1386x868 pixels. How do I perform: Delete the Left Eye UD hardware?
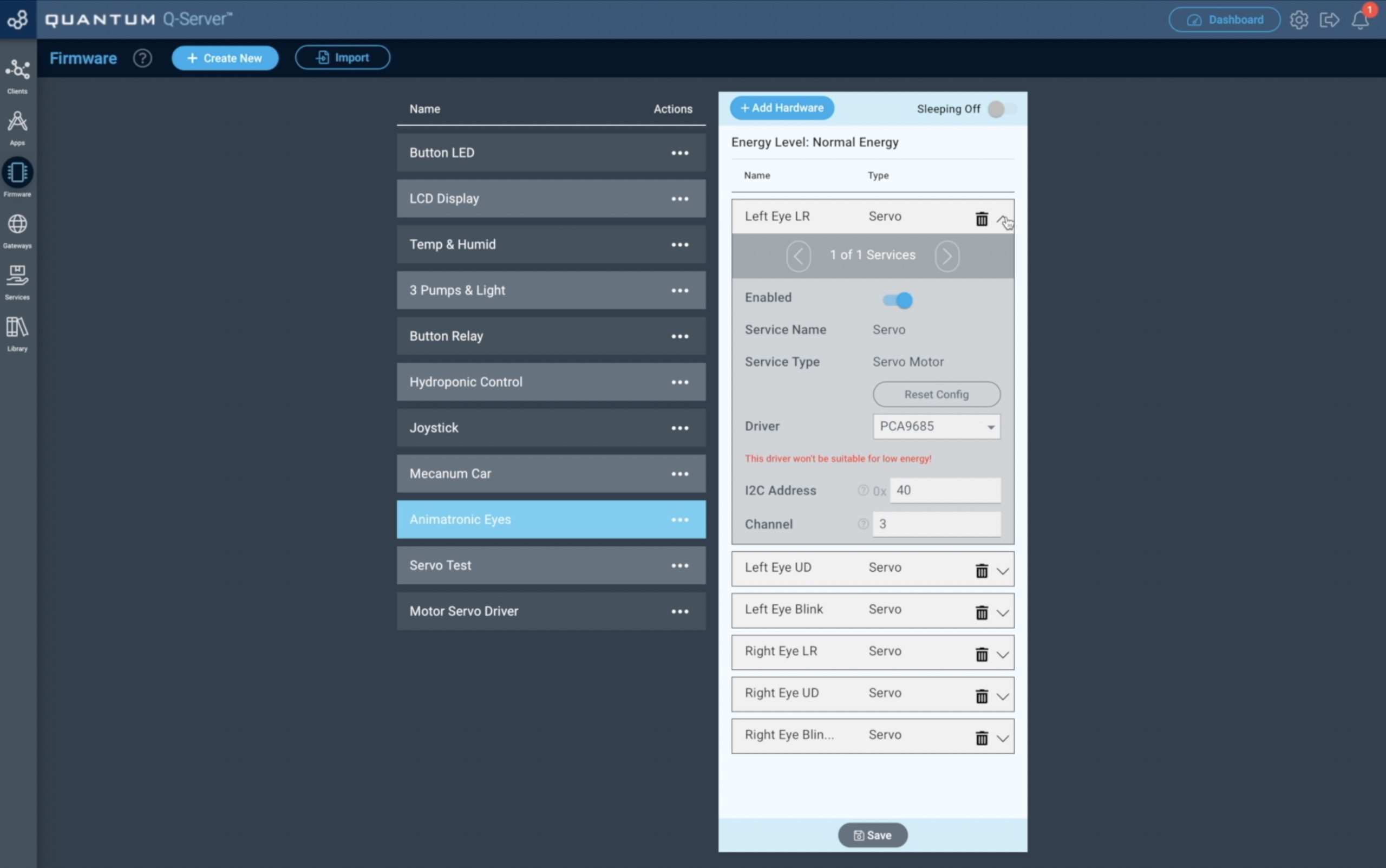(982, 570)
